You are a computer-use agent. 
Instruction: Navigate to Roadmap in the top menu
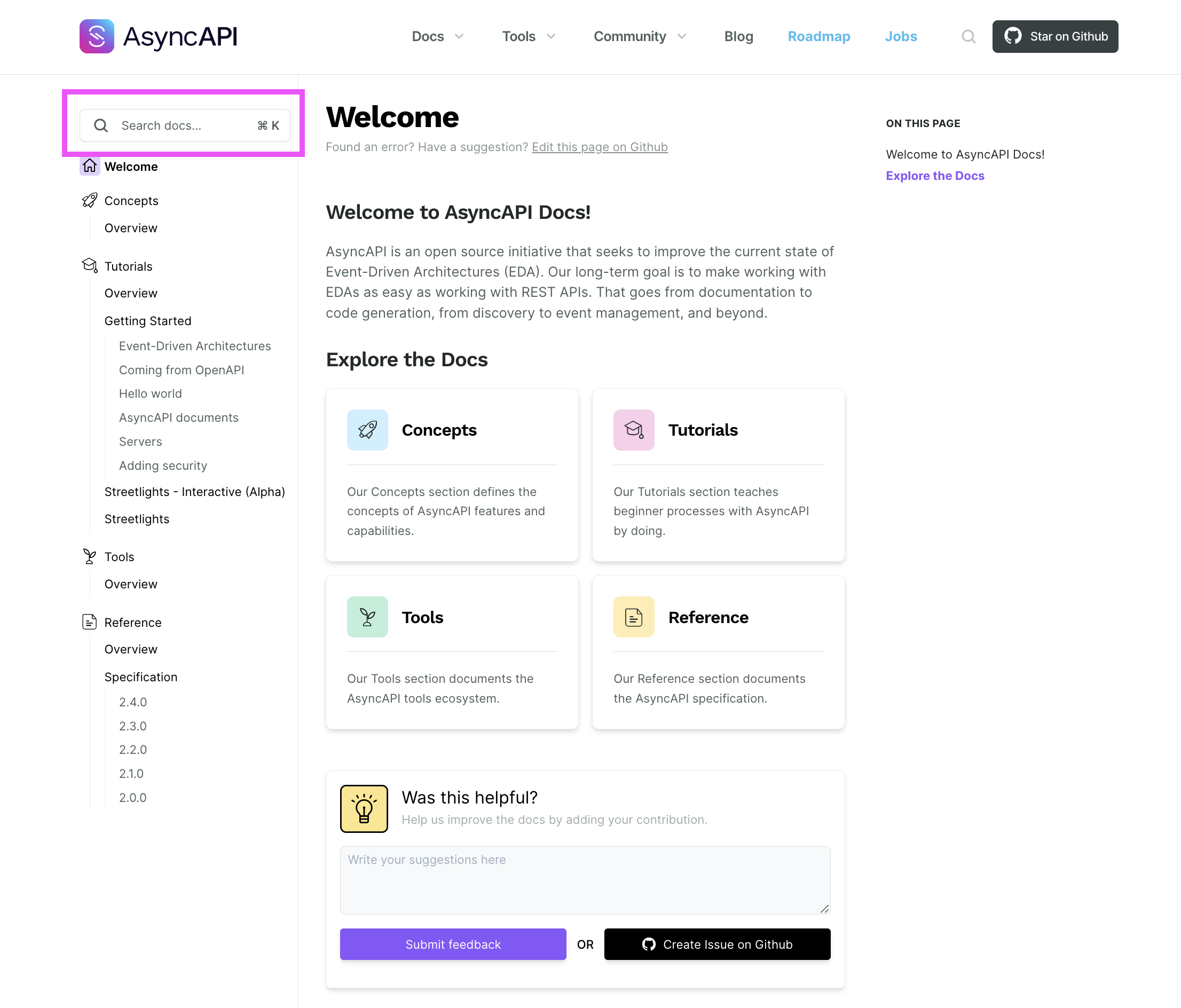pos(819,36)
